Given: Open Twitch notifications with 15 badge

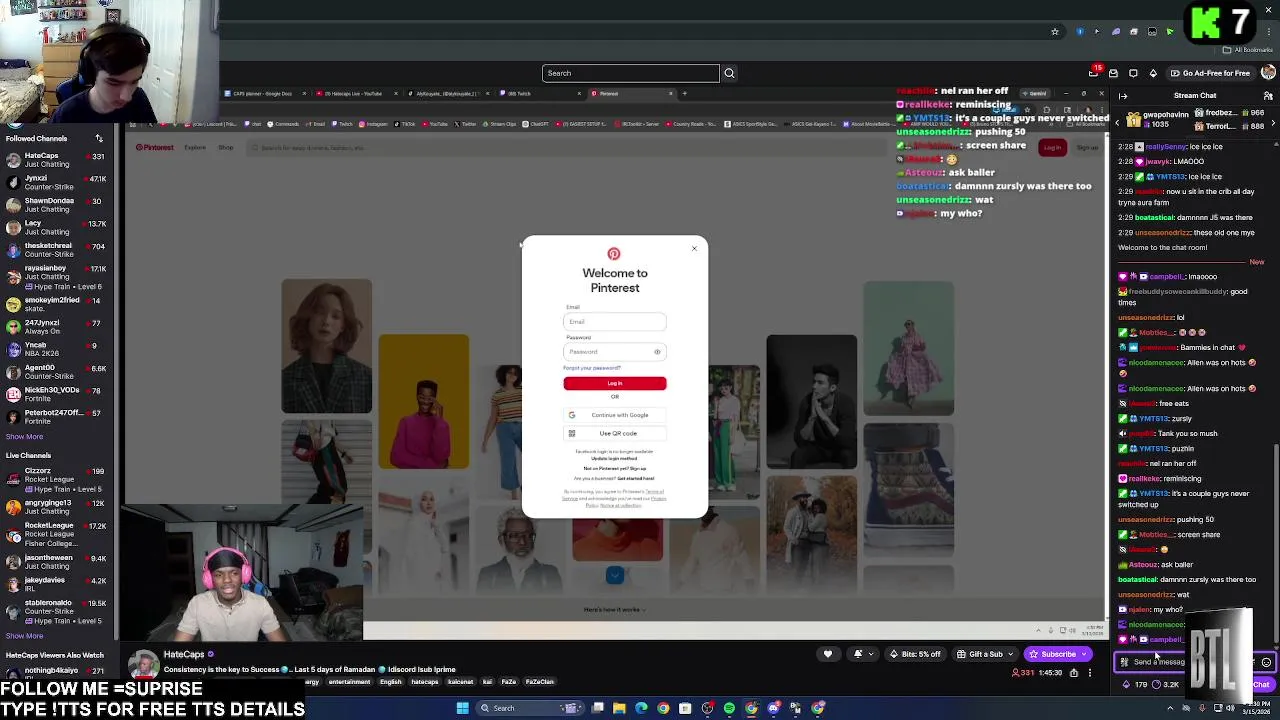Looking at the screenshot, I should (x=1094, y=73).
